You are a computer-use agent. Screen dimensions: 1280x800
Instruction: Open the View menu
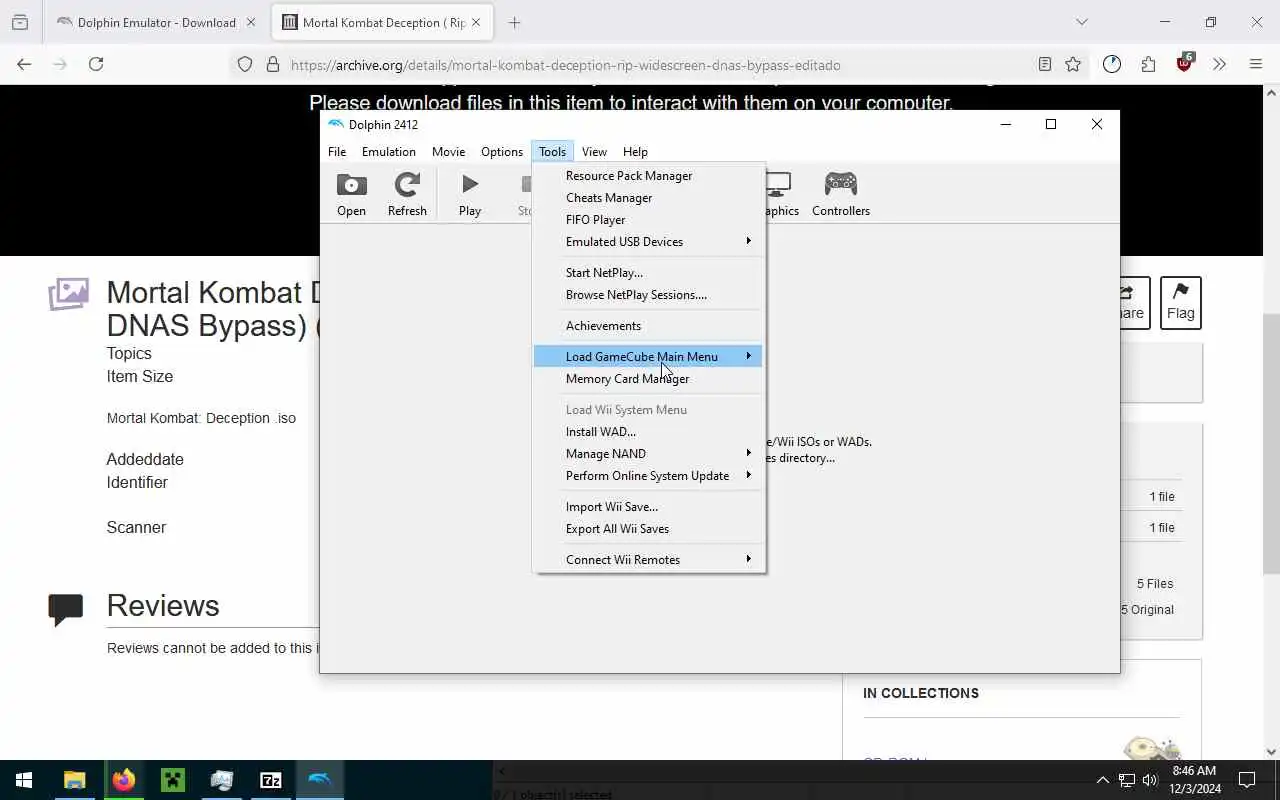(x=594, y=152)
